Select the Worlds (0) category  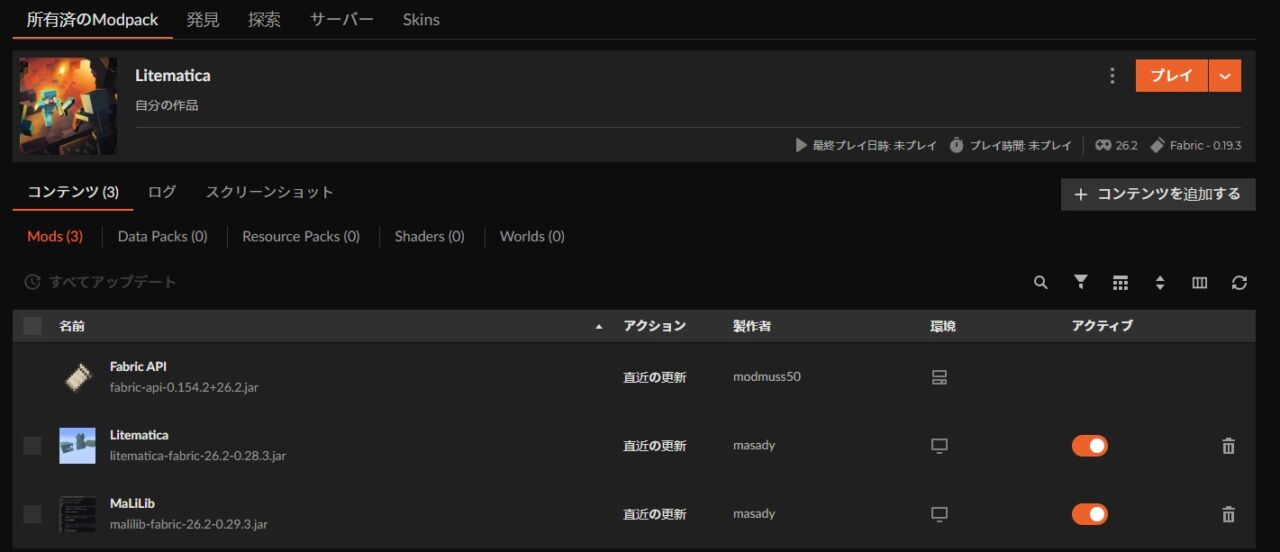pyautogui.click(x=532, y=237)
